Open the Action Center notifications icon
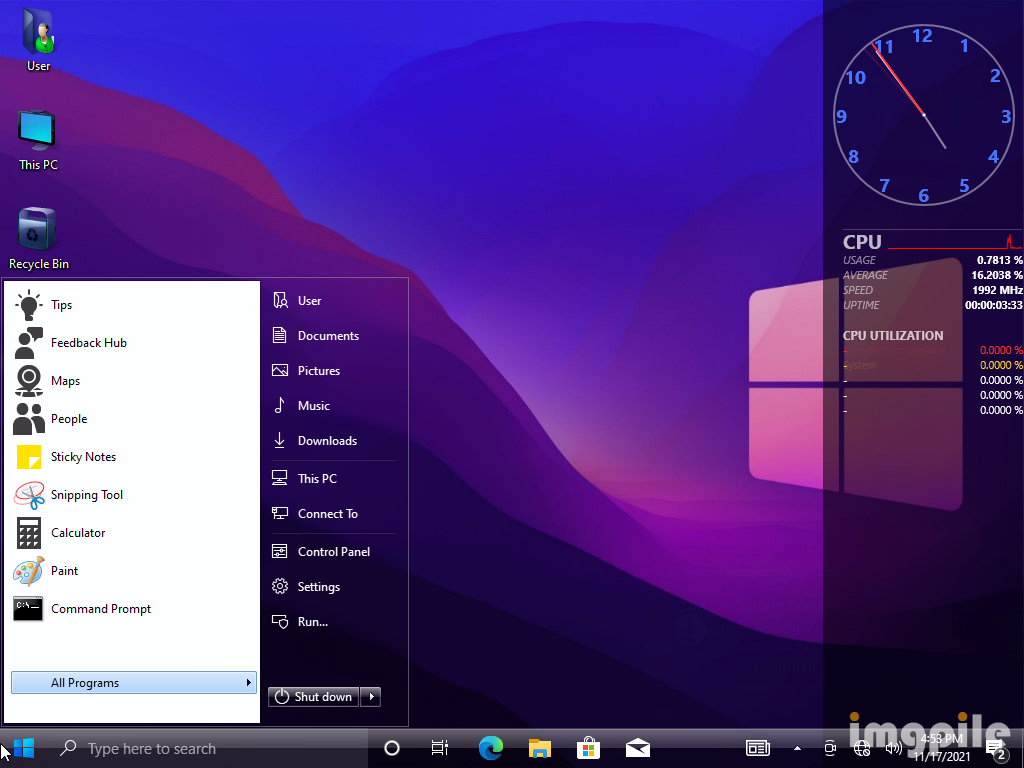Viewport: 1024px width, 768px height. coord(995,748)
